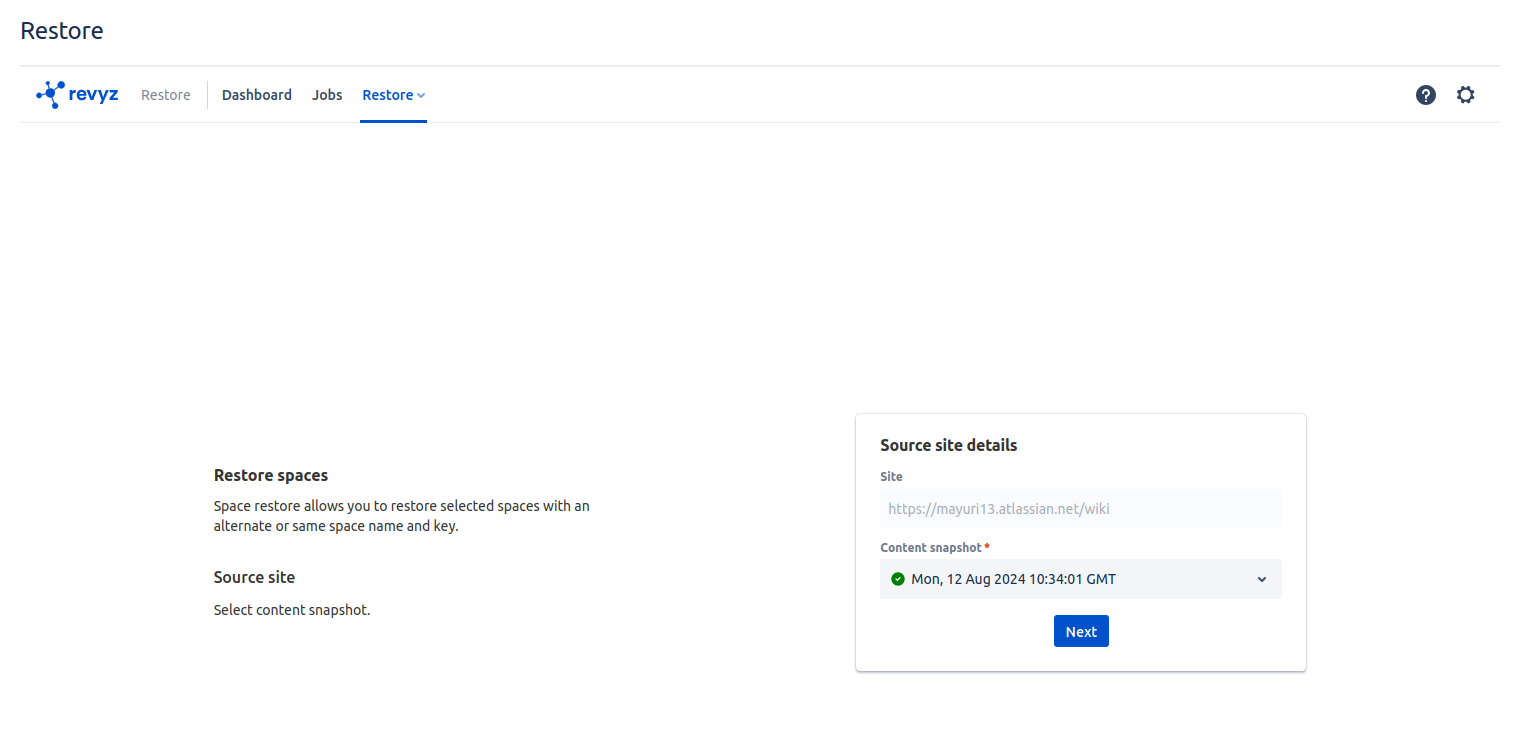Image resolution: width=1520 pixels, height=731 pixels.
Task: Click the grey Restore label beside logo
Action: 166,95
